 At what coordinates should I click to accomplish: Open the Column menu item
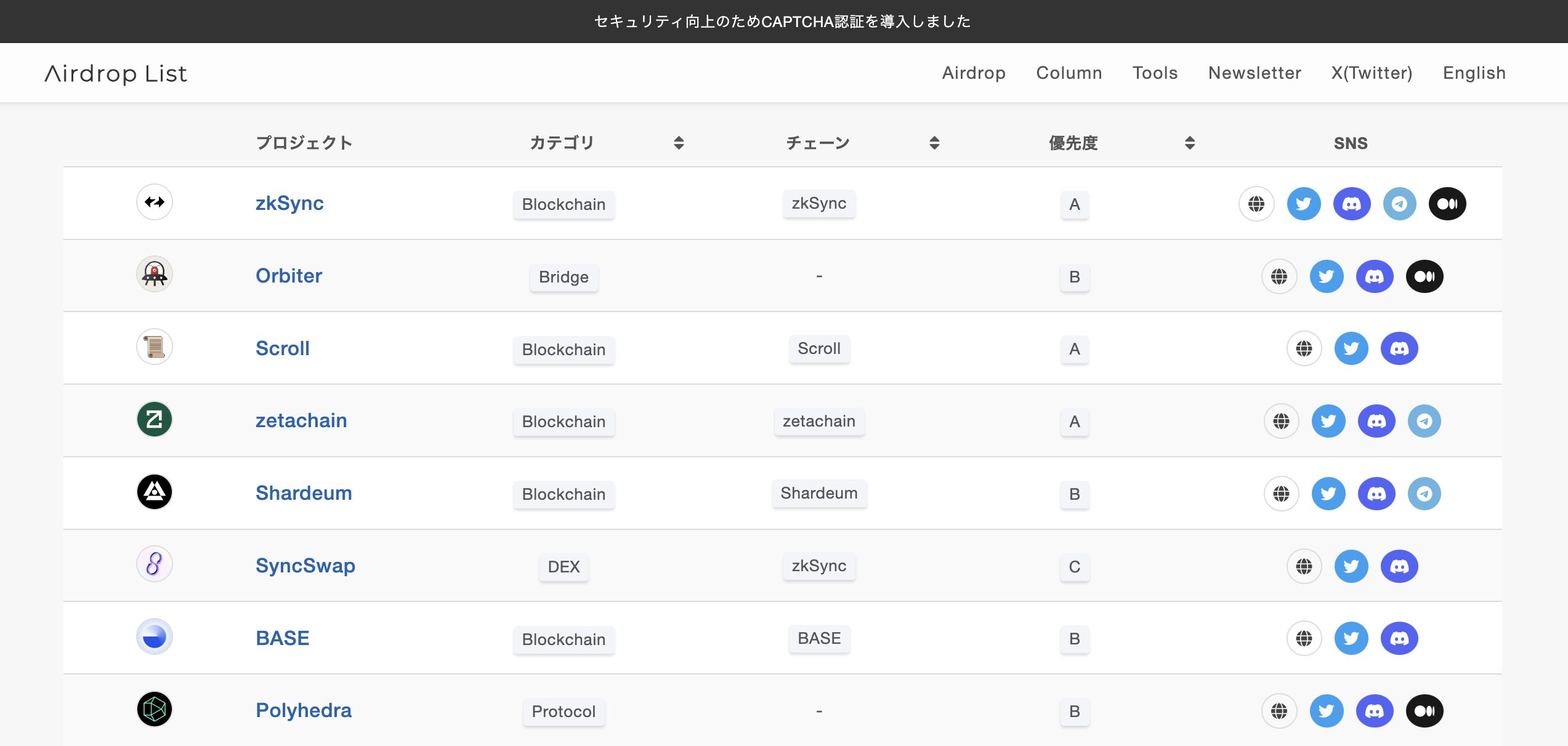pyautogui.click(x=1069, y=73)
